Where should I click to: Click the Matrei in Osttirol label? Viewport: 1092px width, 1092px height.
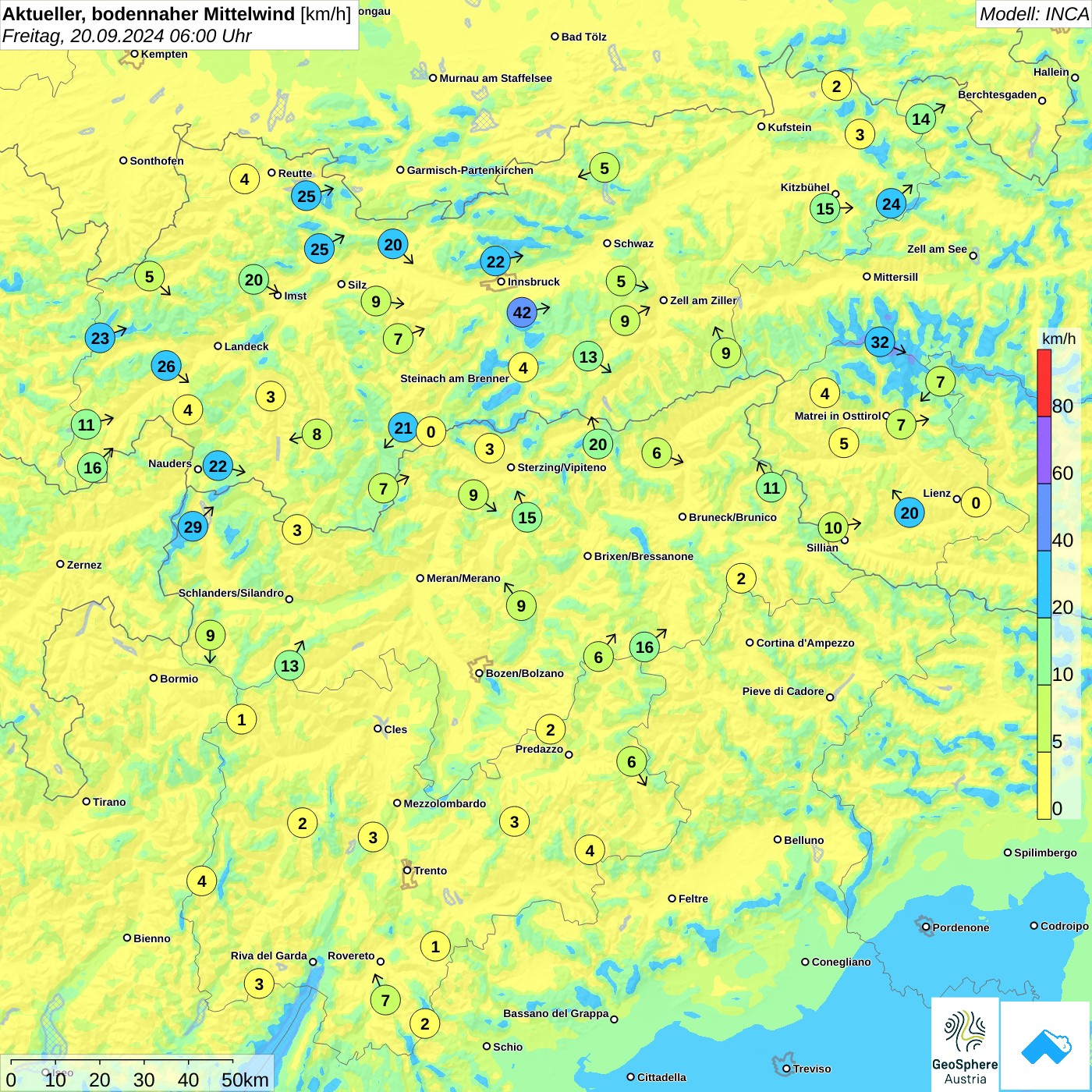pyautogui.click(x=837, y=416)
